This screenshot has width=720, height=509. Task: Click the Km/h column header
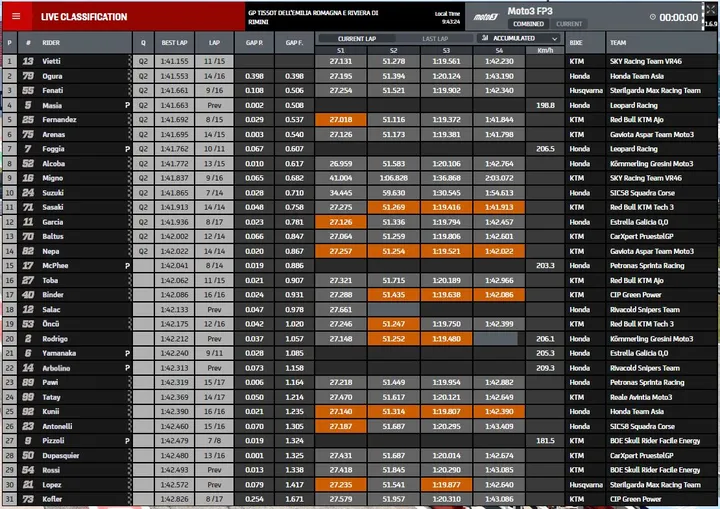pos(545,51)
